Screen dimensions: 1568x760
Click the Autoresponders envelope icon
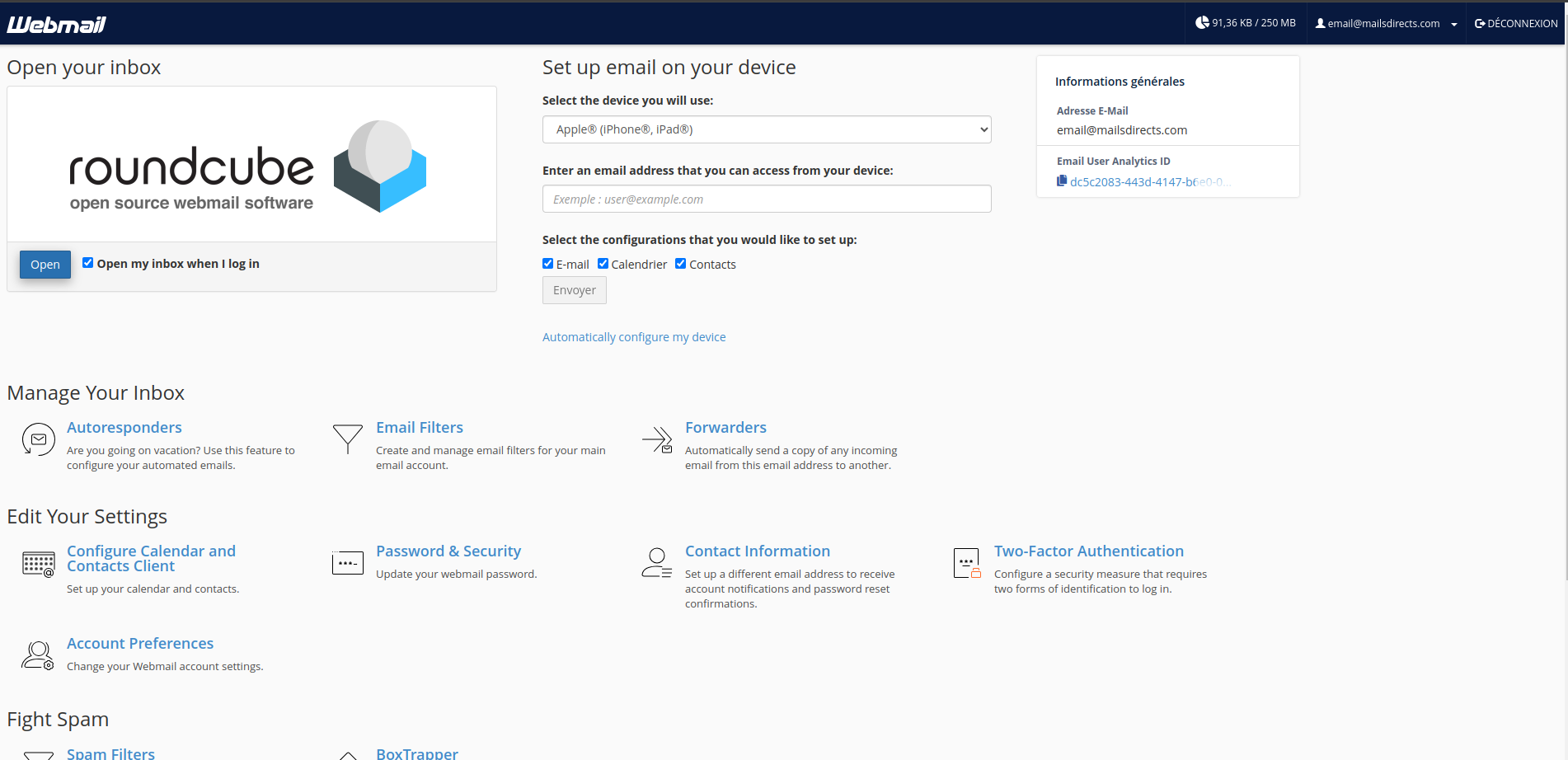coord(38,439)
